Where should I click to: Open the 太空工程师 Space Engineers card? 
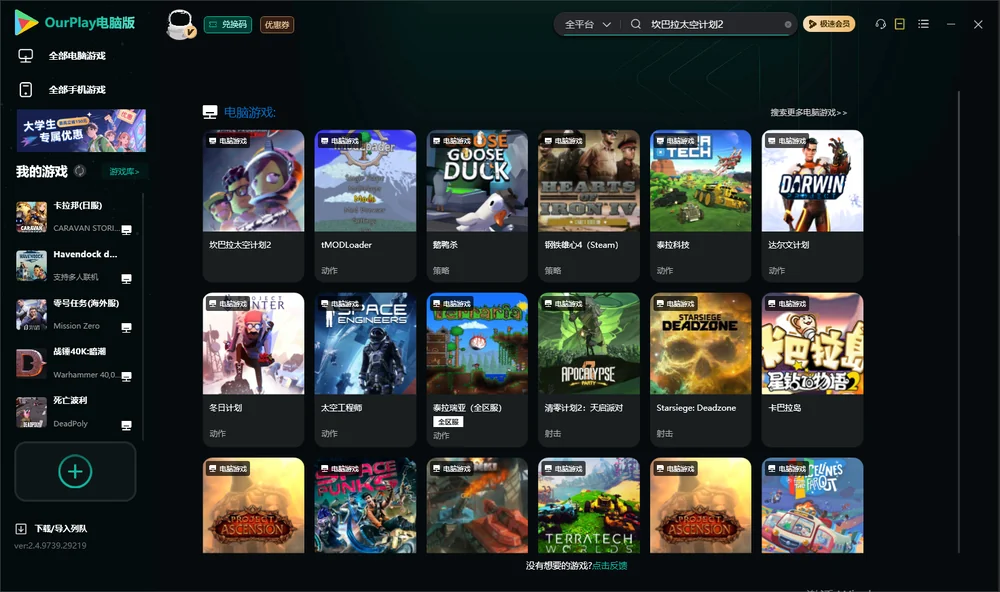(x=365, y=369)
